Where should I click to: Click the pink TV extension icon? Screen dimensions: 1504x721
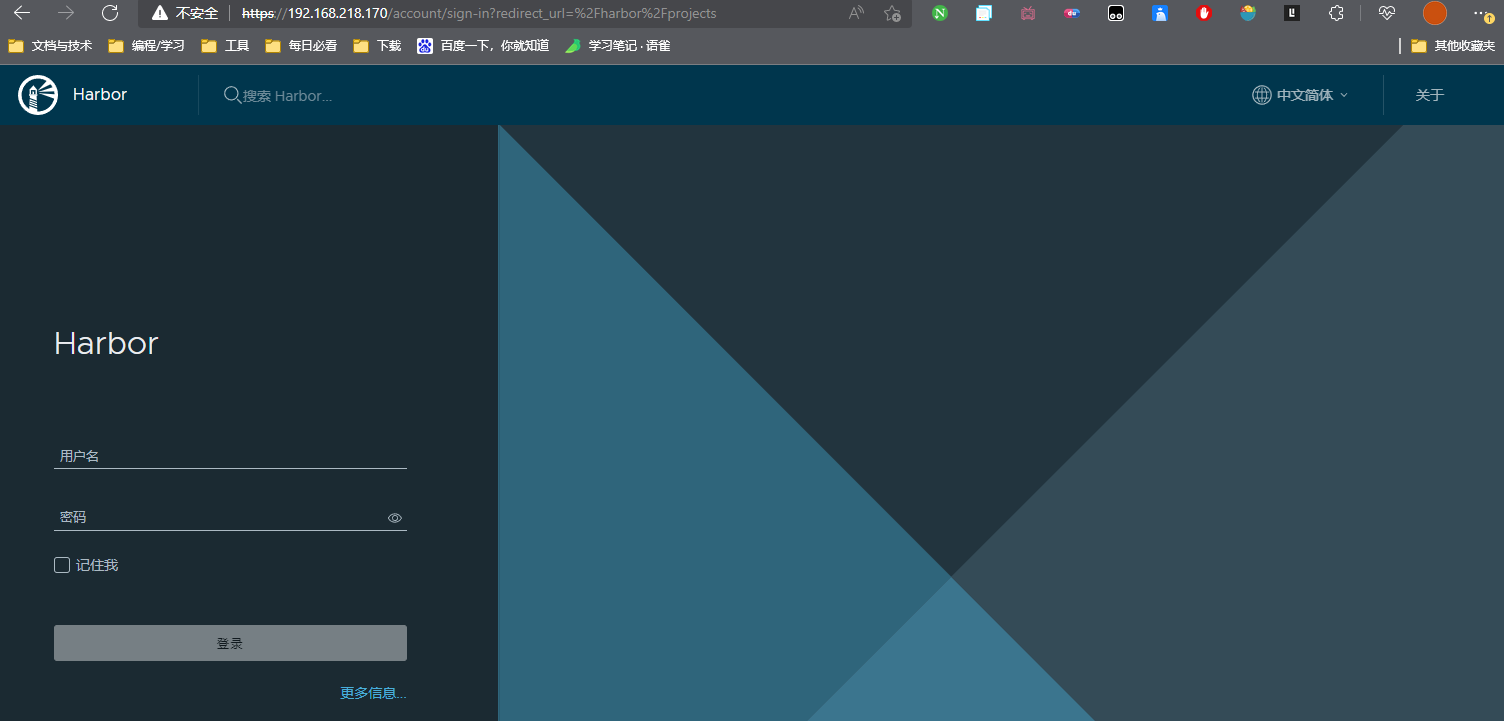coord(1028,13)
